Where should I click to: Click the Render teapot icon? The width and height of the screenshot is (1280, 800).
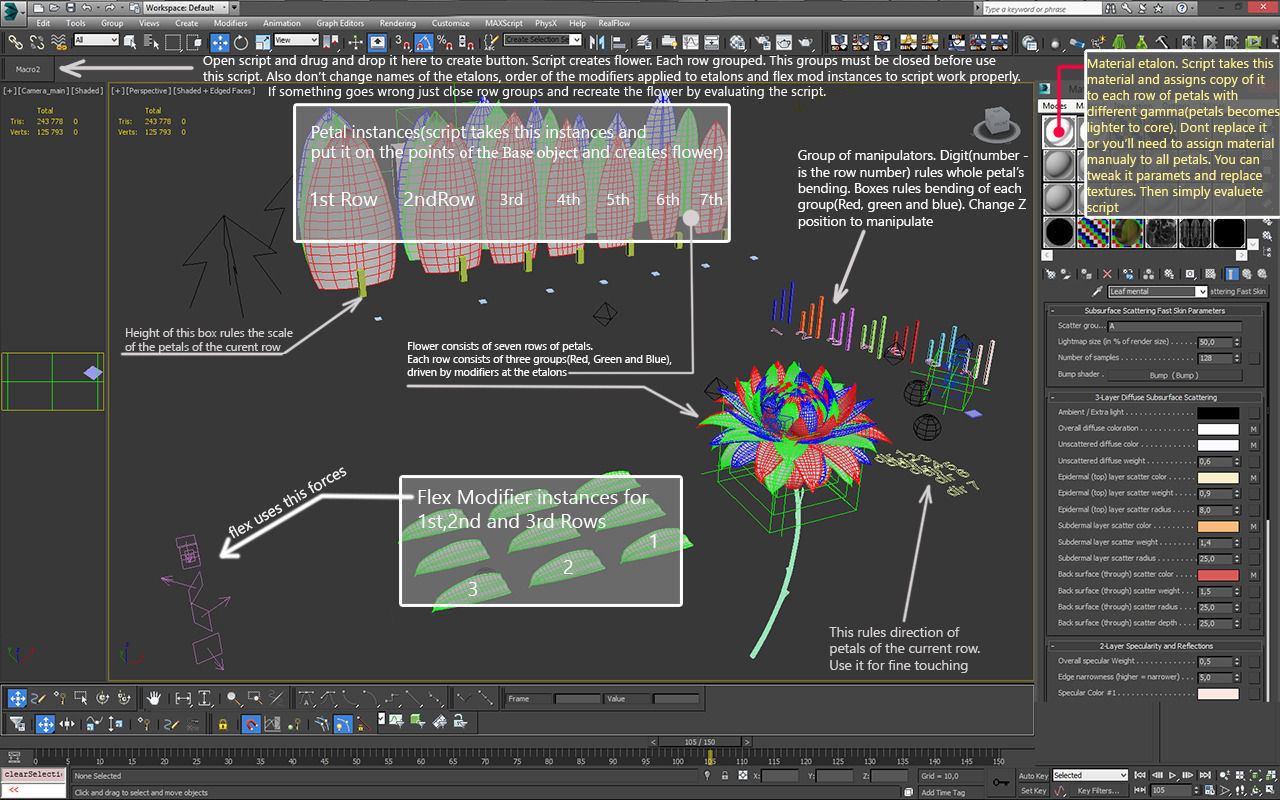806,42
